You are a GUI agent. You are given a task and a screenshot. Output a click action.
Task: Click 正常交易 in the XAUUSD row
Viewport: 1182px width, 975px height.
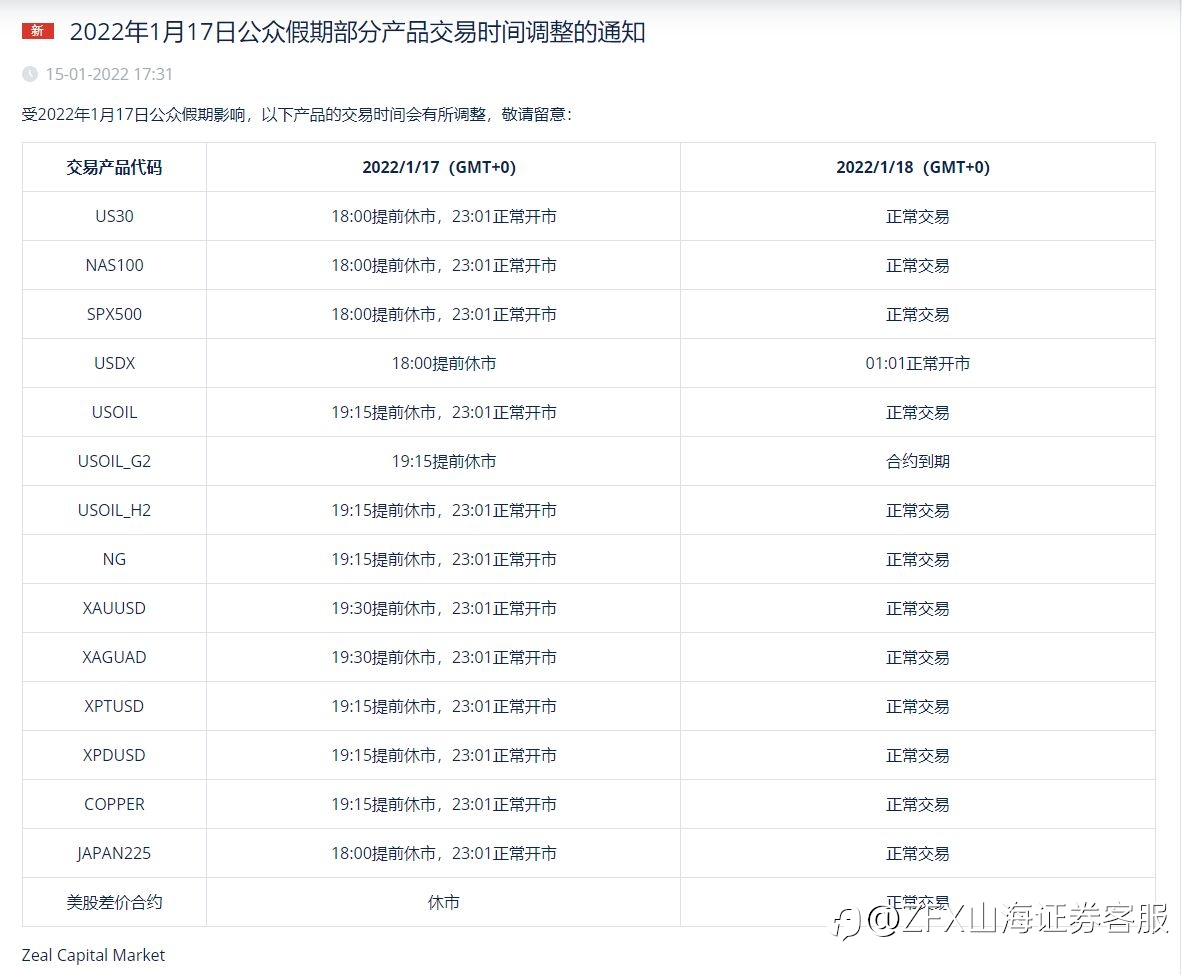pos(917,609)
